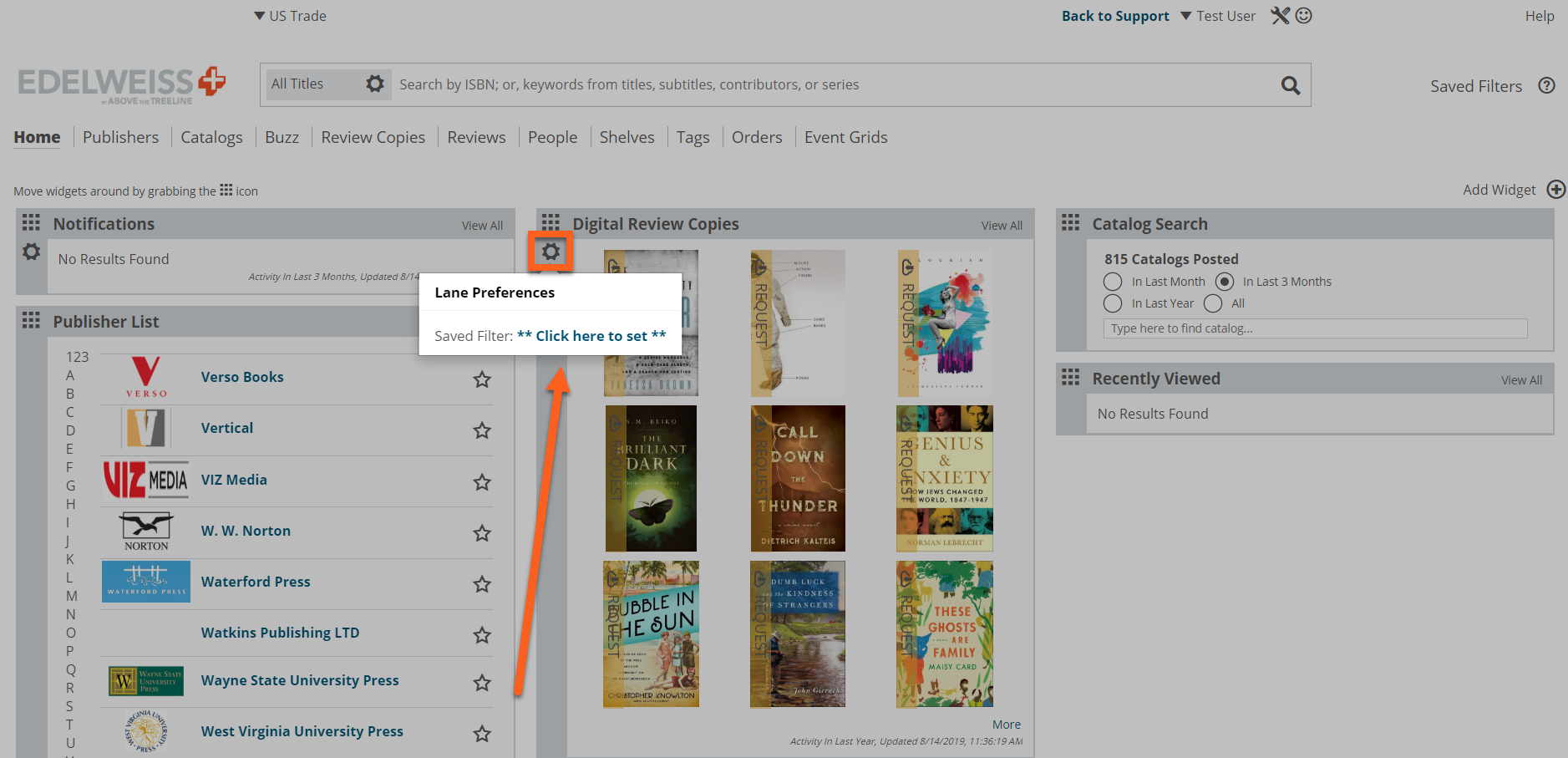Star Watkins Publishing LTD as favorite
1568x758 pixels.
click(482, 635)
